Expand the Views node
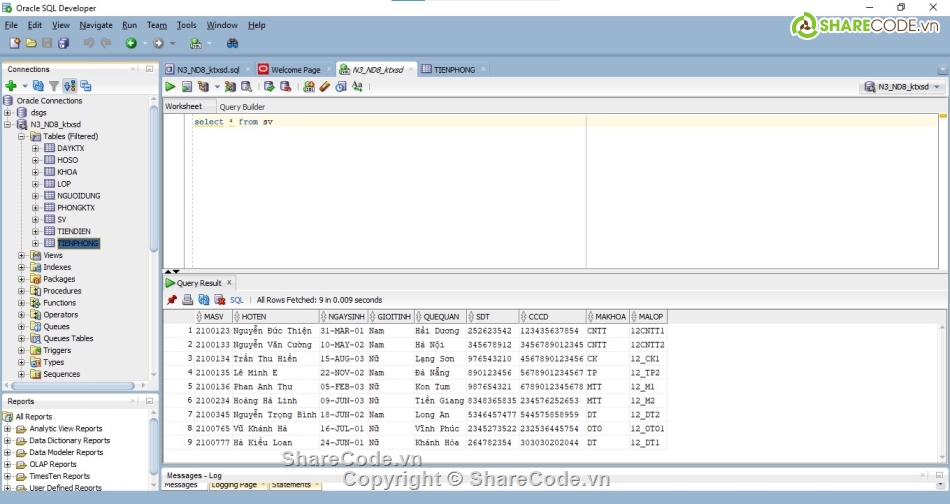Image resolution: width=950 pixels, height=504 pixels. click(21, 255)
